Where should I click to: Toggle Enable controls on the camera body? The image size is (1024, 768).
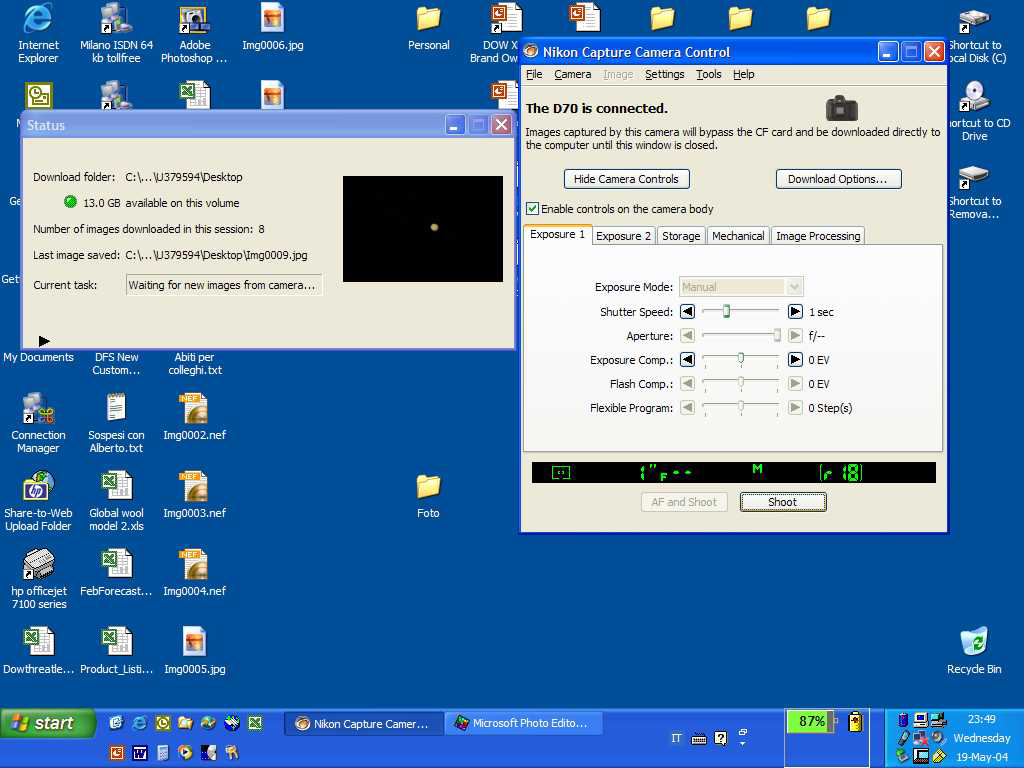tap(533, 208)
